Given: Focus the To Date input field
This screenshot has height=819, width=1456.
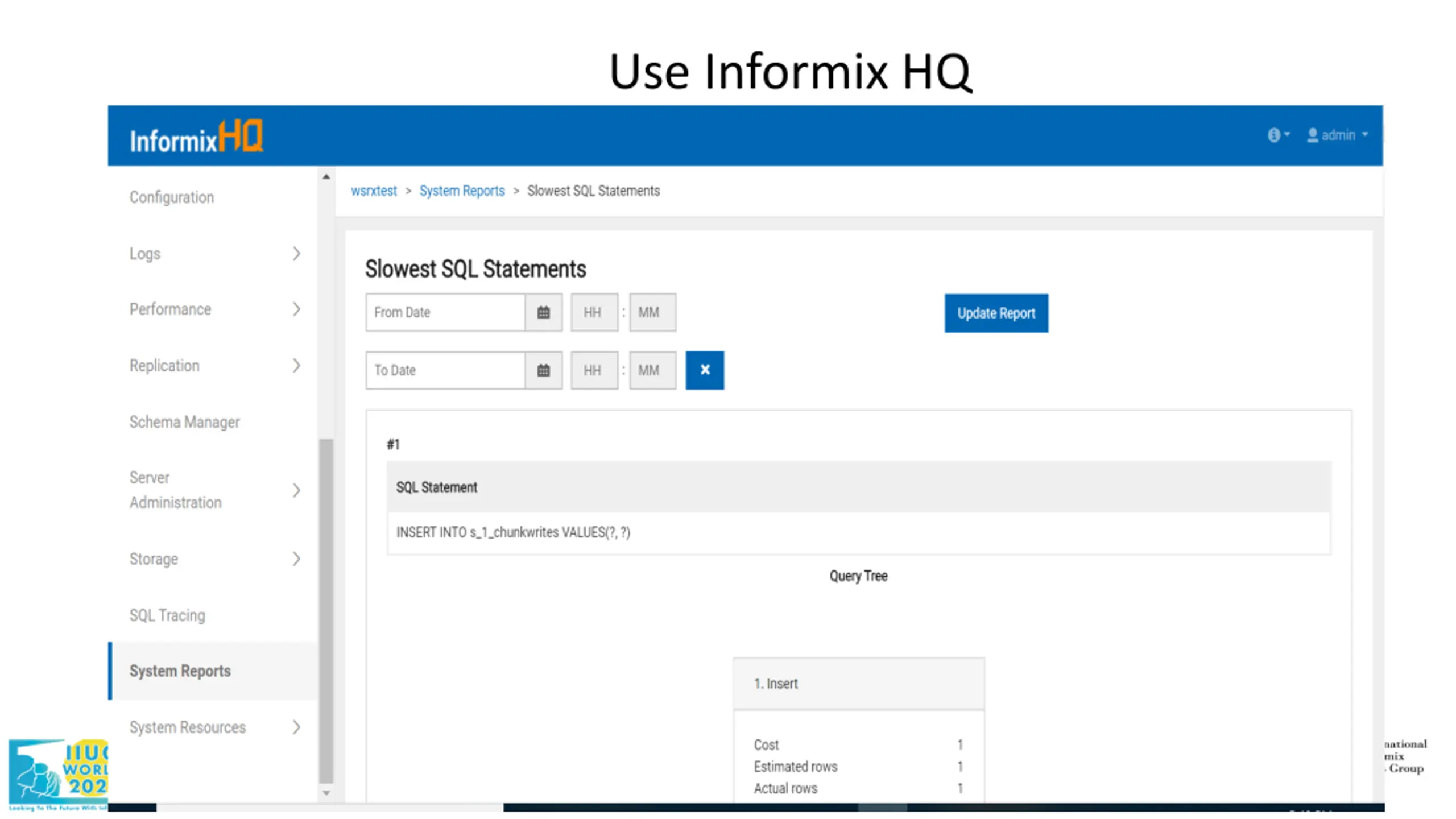Looking at the screenshot, I should click(445, 370).
